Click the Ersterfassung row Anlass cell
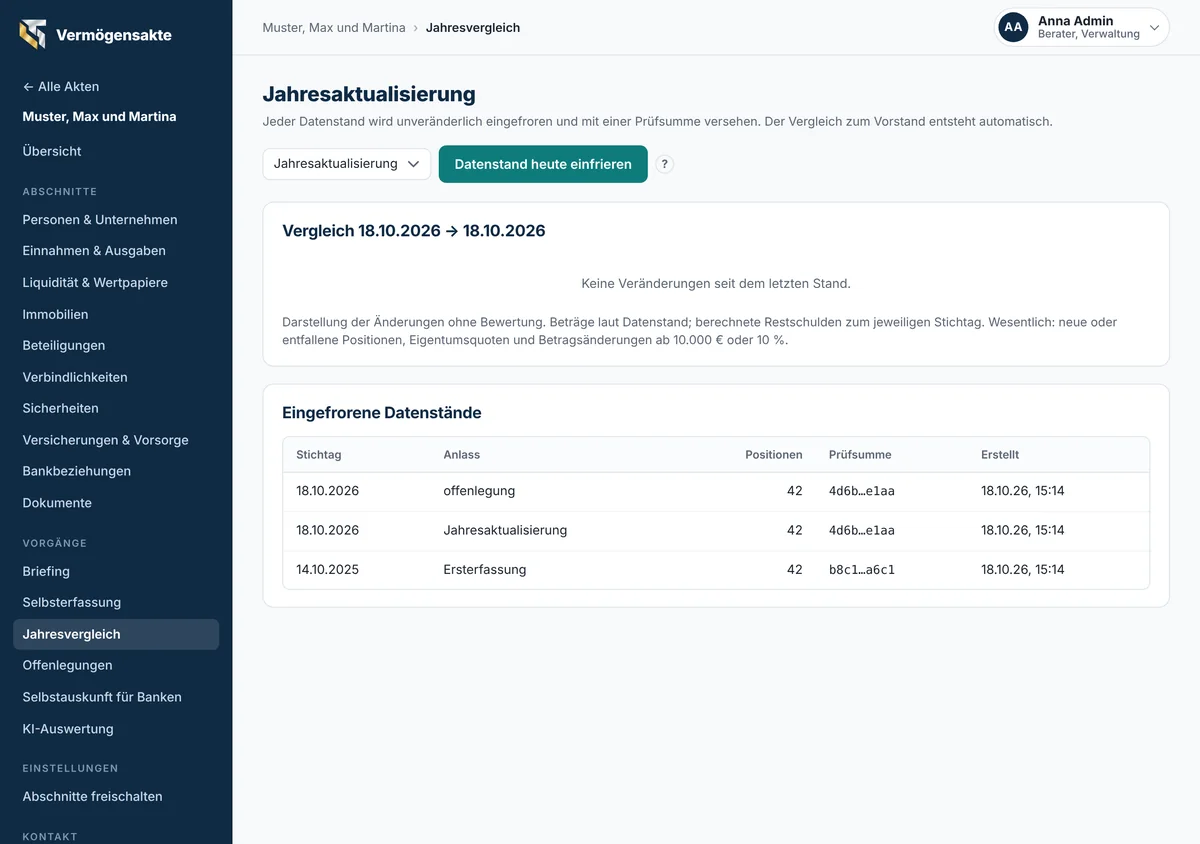The height and width of the screenshot is (844, 1200). 485,569
